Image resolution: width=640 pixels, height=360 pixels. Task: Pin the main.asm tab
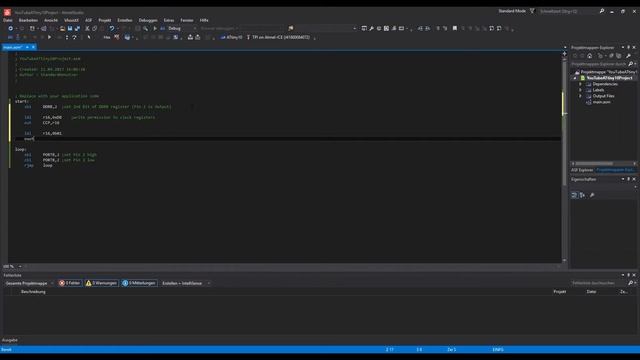pyautogui.click(x=27, y=47)
